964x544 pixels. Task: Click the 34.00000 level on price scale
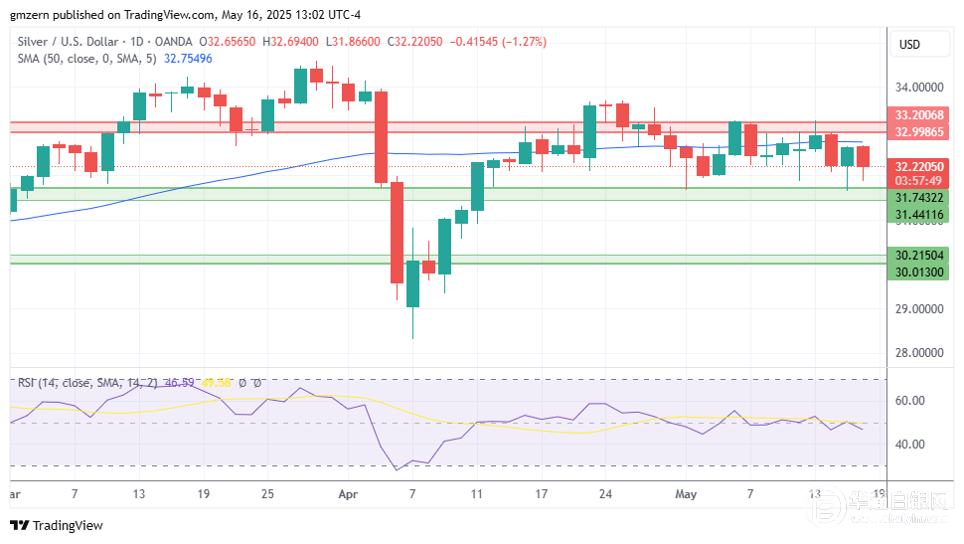point(918,87)
